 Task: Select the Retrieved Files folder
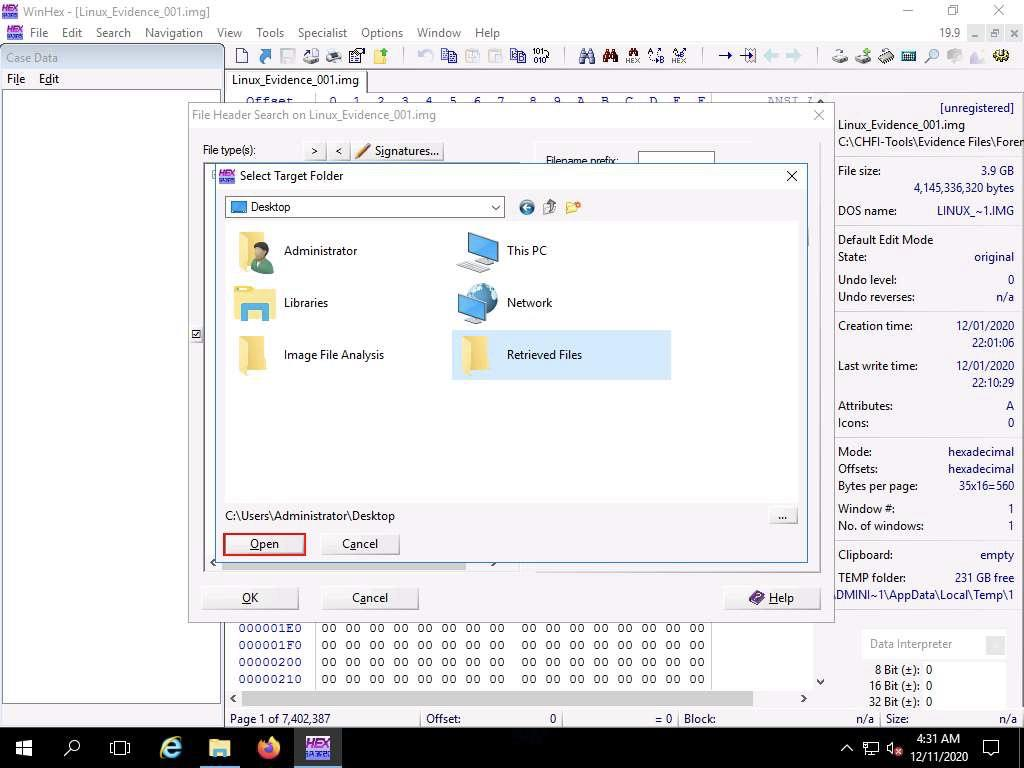tap(561, 355)
